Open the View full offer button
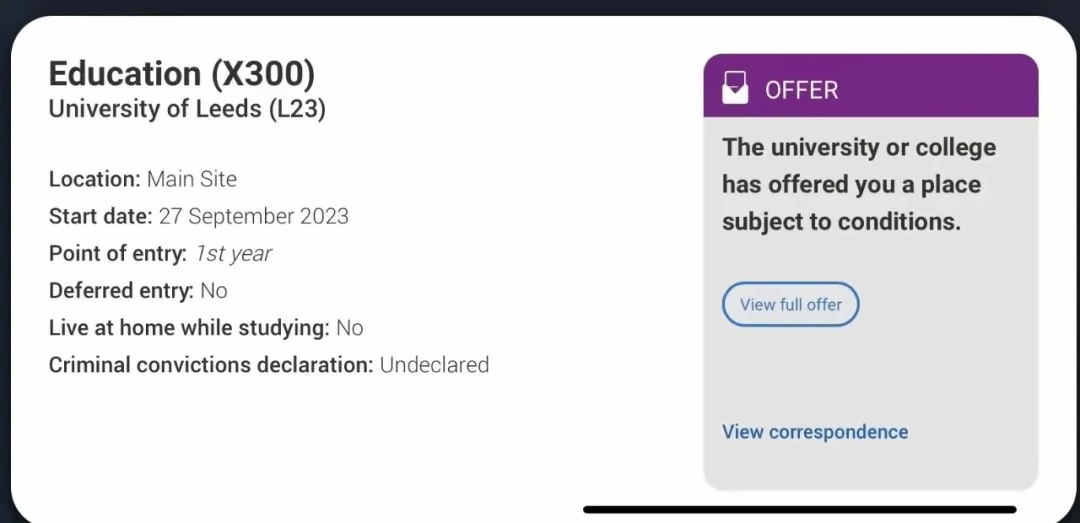Image resolution: width=1080 pixels, height=523 pixels. pyautogui.click(x=791, y=304)
